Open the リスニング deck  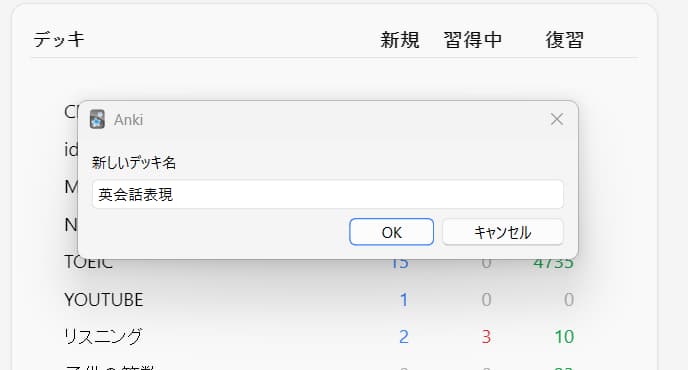click(x=104, y=337)
